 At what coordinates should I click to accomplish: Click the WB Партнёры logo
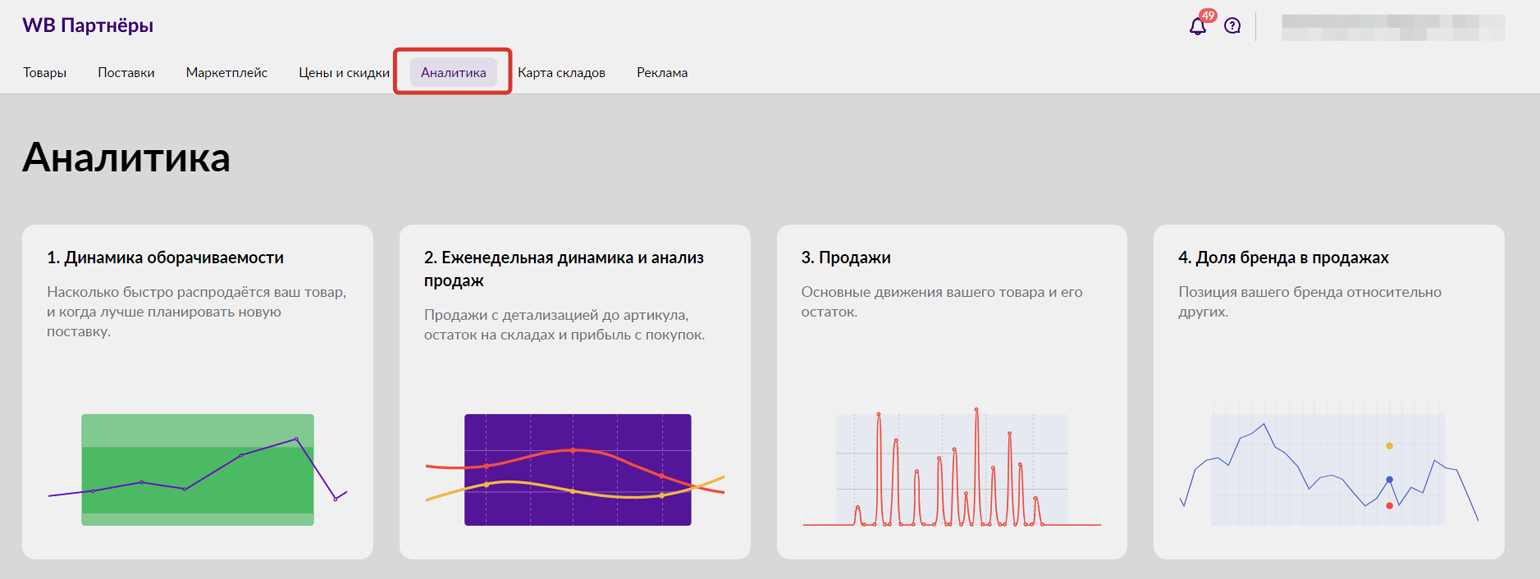(x=88, y=26)
